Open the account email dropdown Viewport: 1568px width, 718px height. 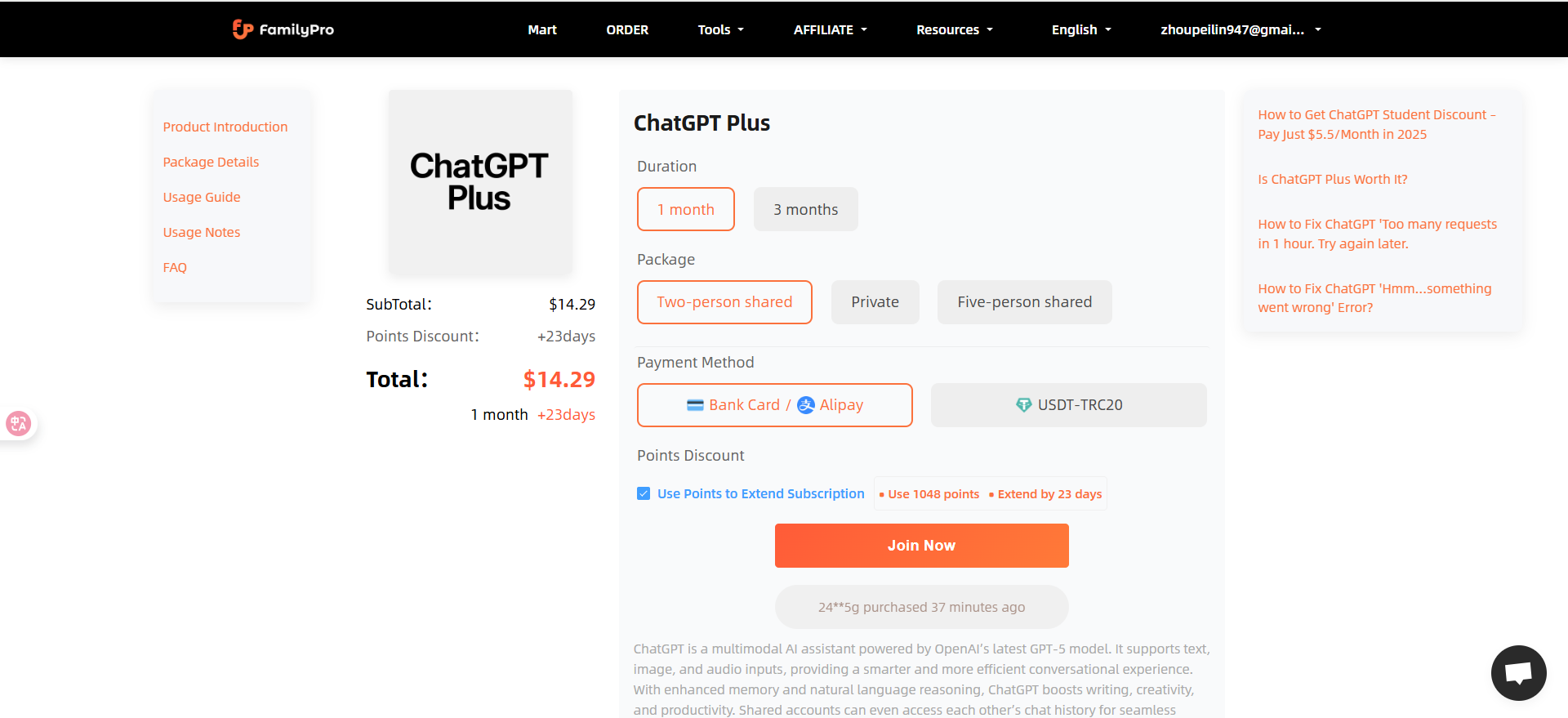(1240, 29)
